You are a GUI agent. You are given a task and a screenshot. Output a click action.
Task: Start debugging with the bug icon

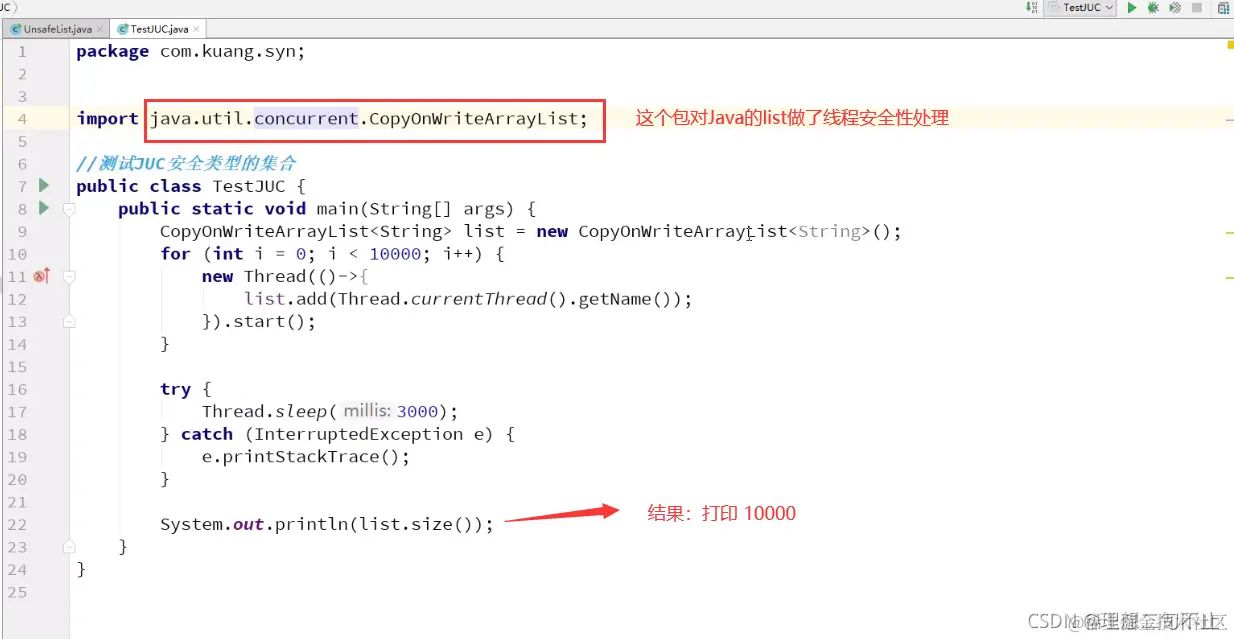[1153, 7]
